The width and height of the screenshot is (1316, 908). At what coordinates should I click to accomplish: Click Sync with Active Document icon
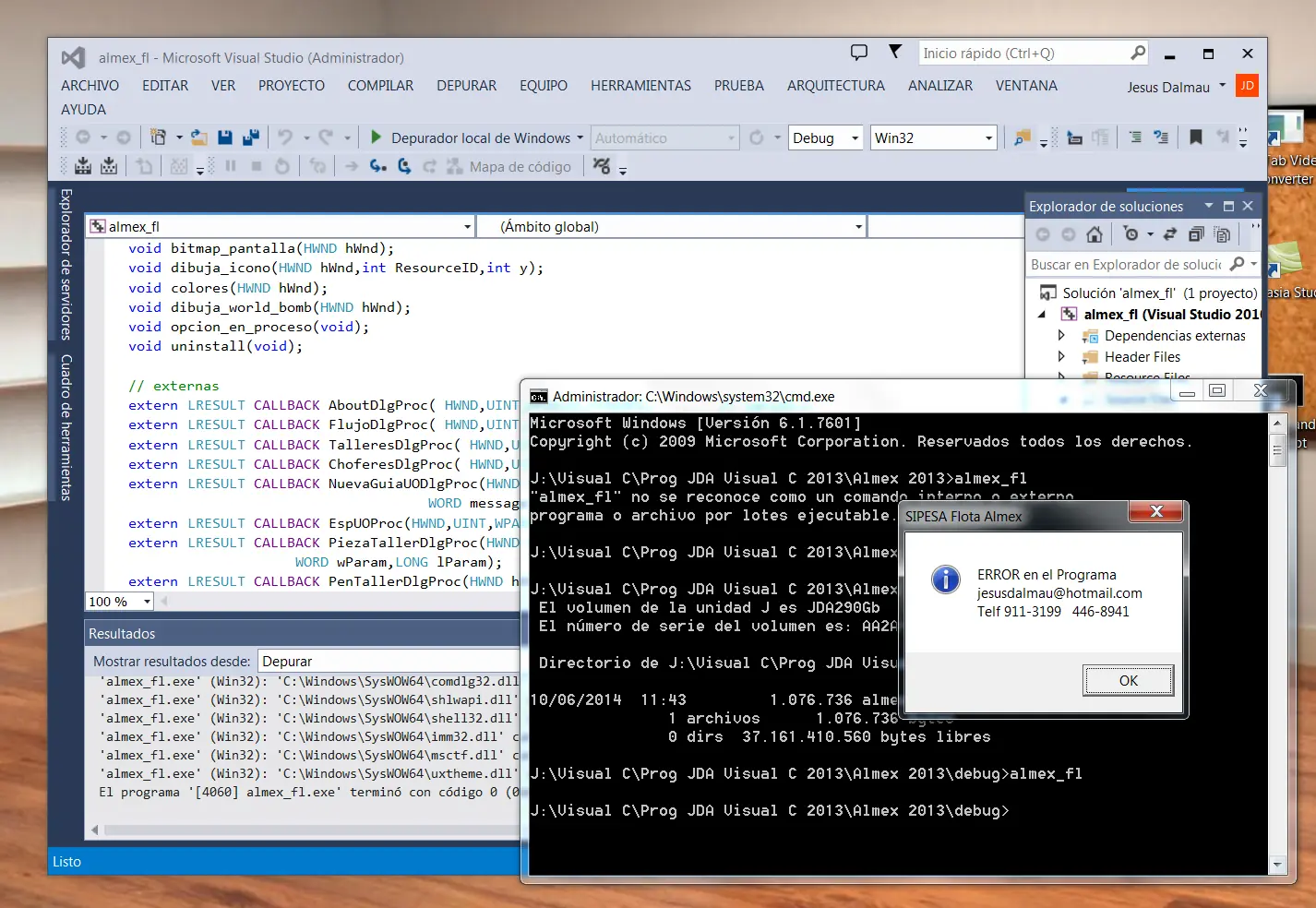(1170, 234)
